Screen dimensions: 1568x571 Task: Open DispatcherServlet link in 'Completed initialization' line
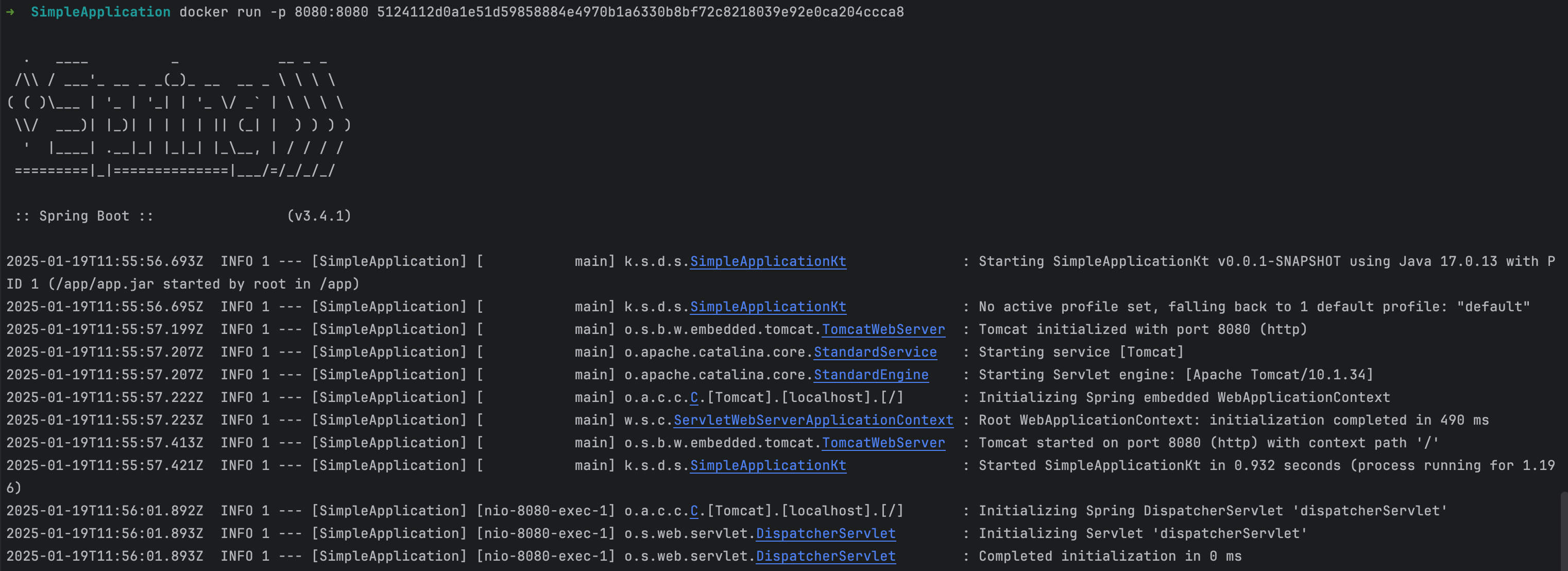(x=825, y=557)
